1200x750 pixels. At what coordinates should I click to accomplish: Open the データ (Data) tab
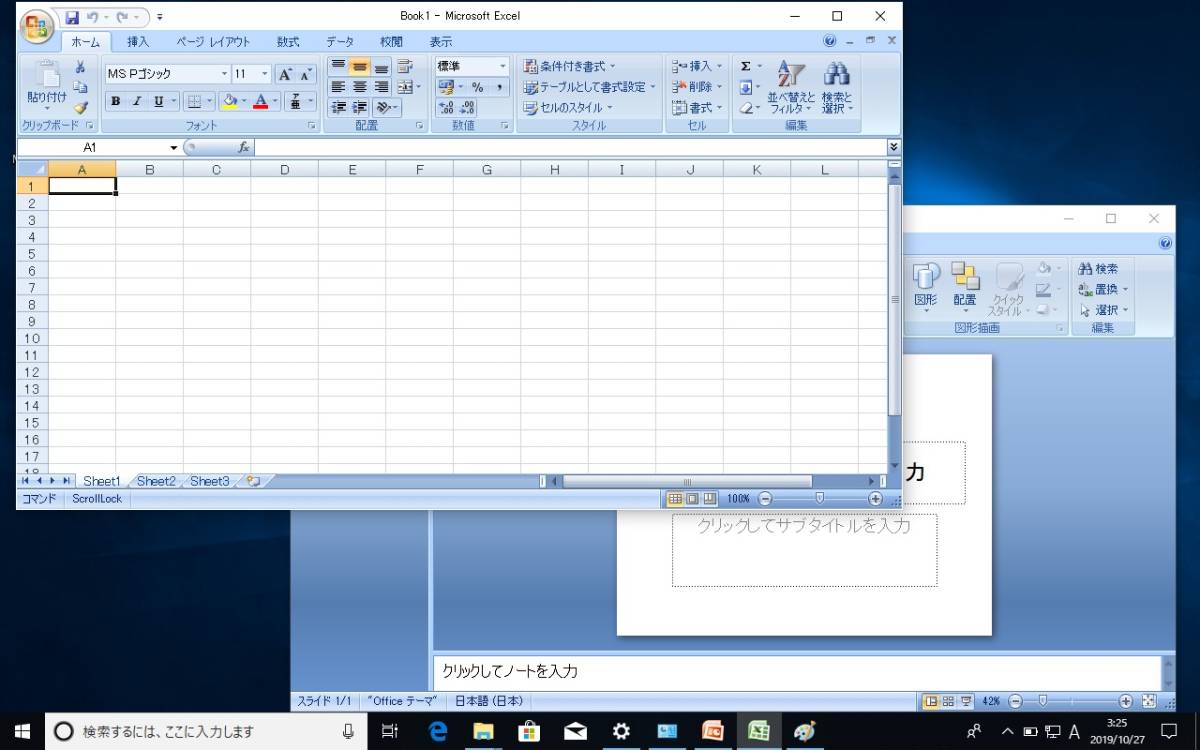340,42
